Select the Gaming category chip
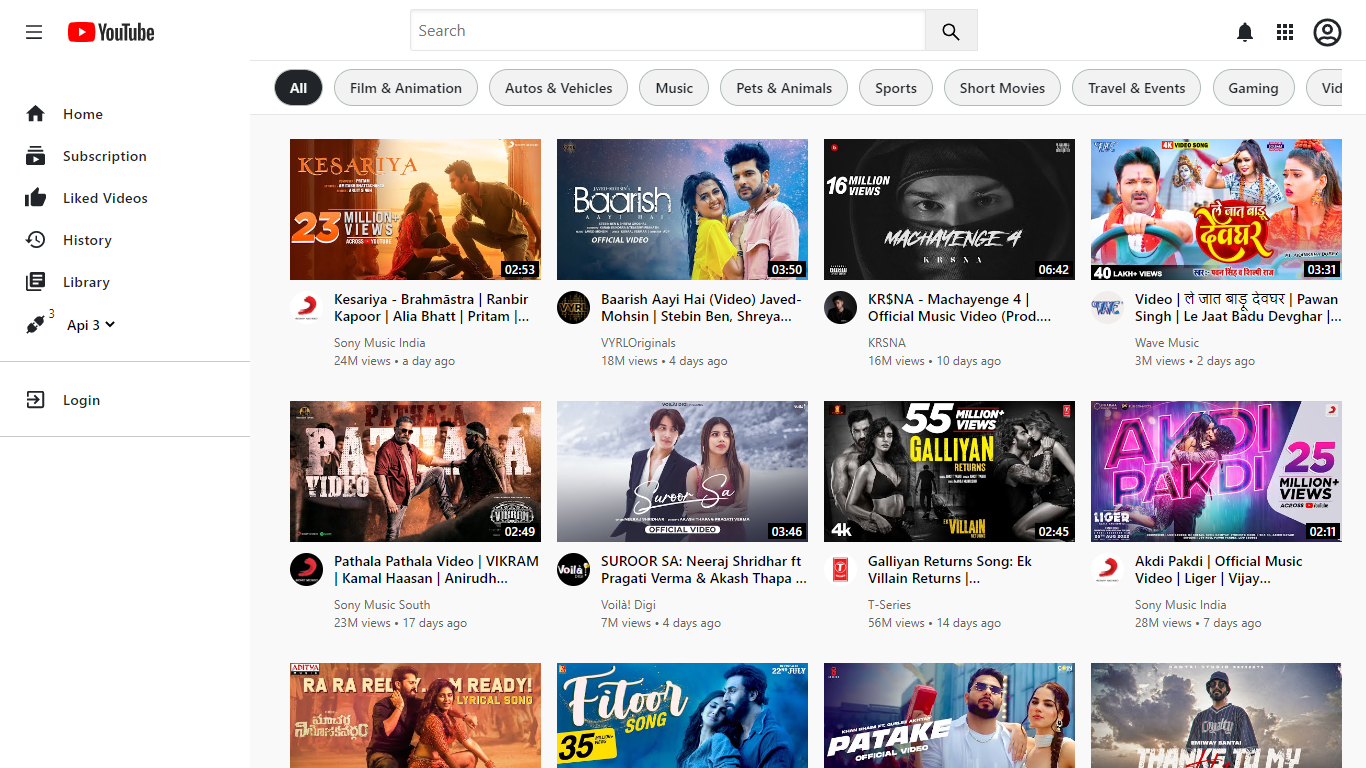 [x=1253, y=88]
